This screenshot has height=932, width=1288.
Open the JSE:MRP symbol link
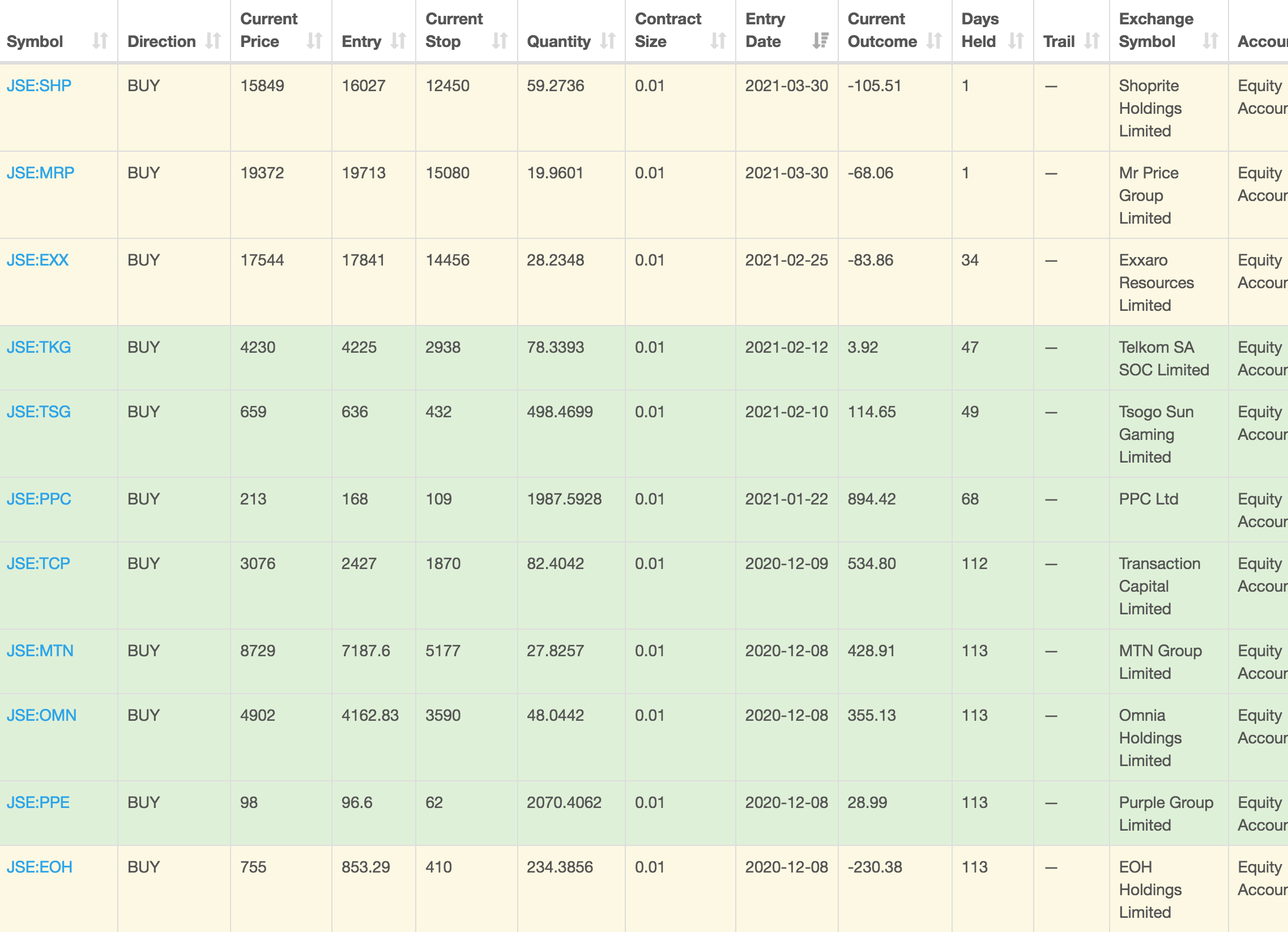tap(40, 173)
